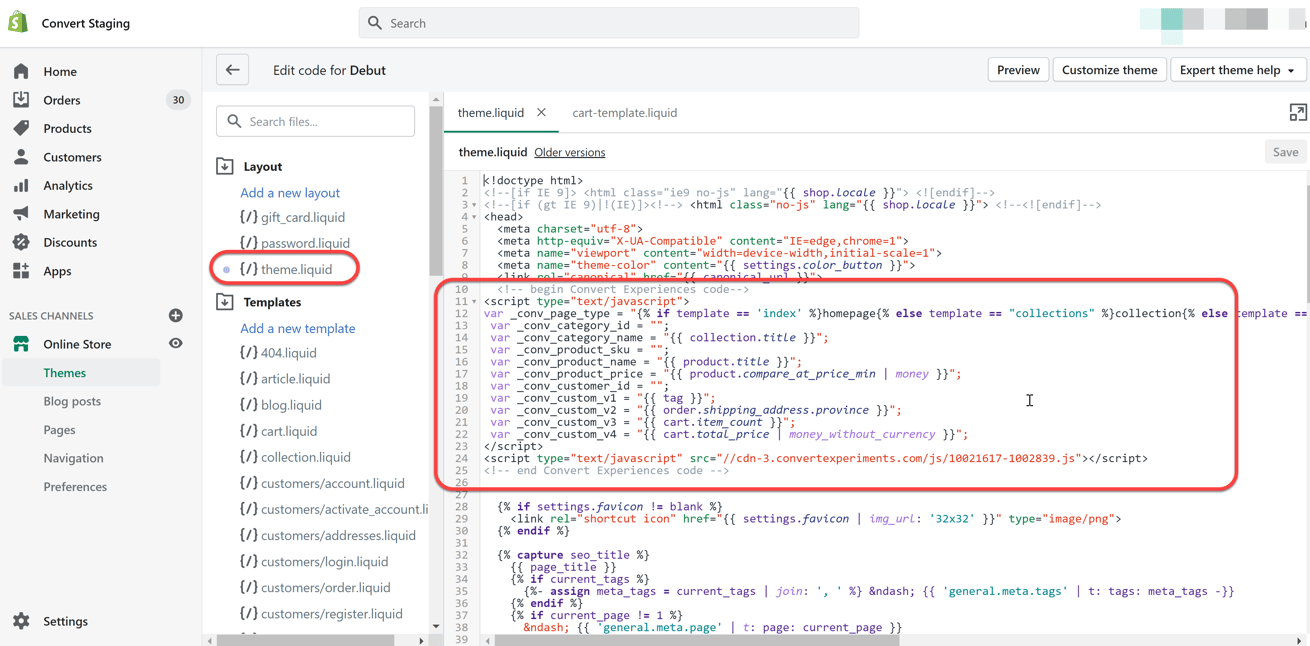
Task: Toggle Online Store visibility with the eye icon
Action: coord(176,342)
